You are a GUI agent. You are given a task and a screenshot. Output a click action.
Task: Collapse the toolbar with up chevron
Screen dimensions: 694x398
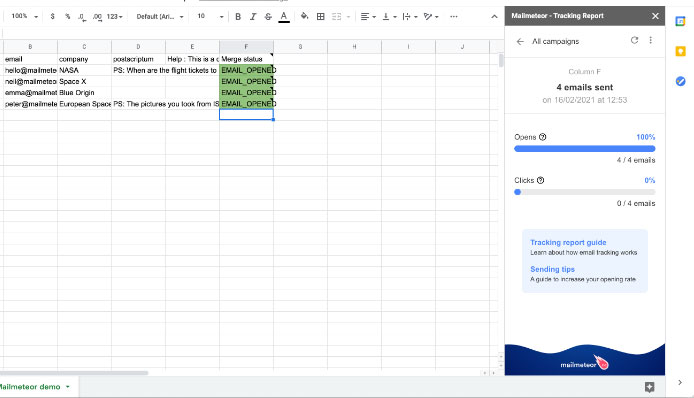[494, 16]
